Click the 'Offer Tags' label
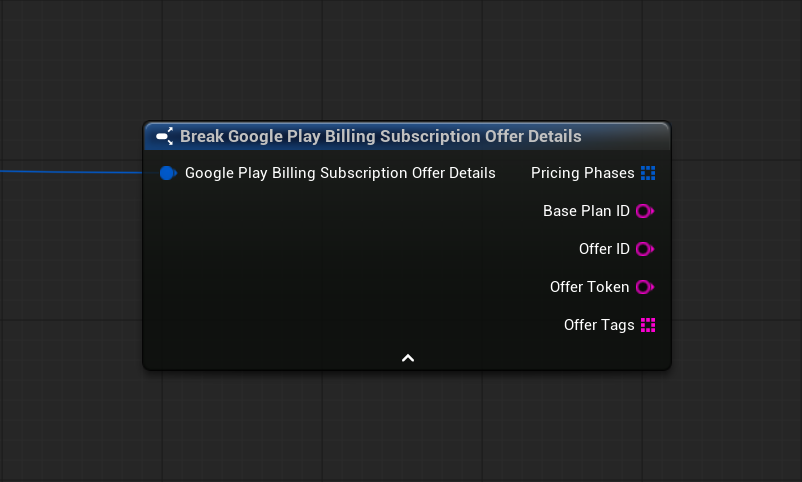Screen dimensions: 802x482 click(599, 325)
